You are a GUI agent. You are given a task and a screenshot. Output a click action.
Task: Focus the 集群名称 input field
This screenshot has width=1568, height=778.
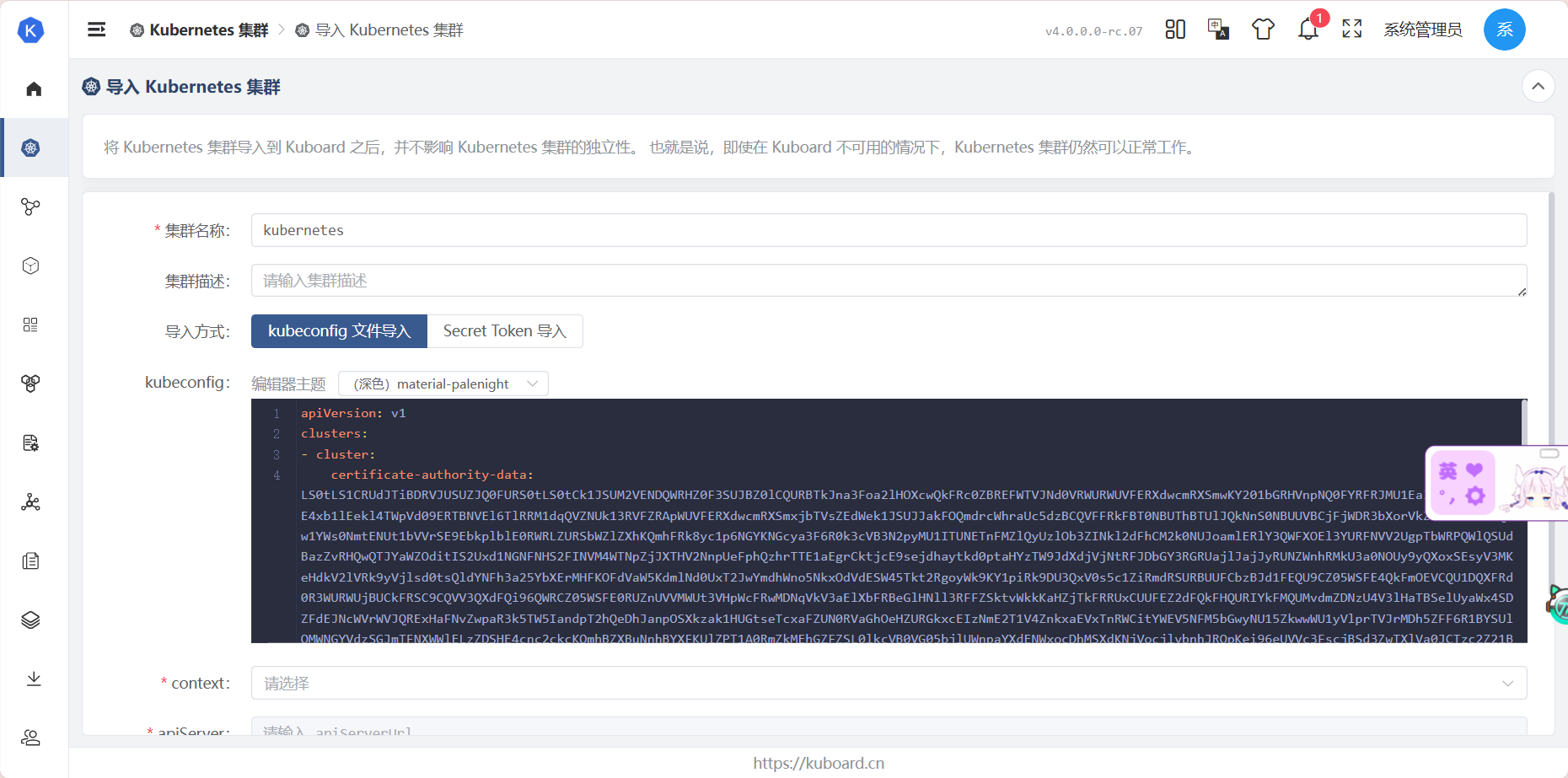(889, 230)
